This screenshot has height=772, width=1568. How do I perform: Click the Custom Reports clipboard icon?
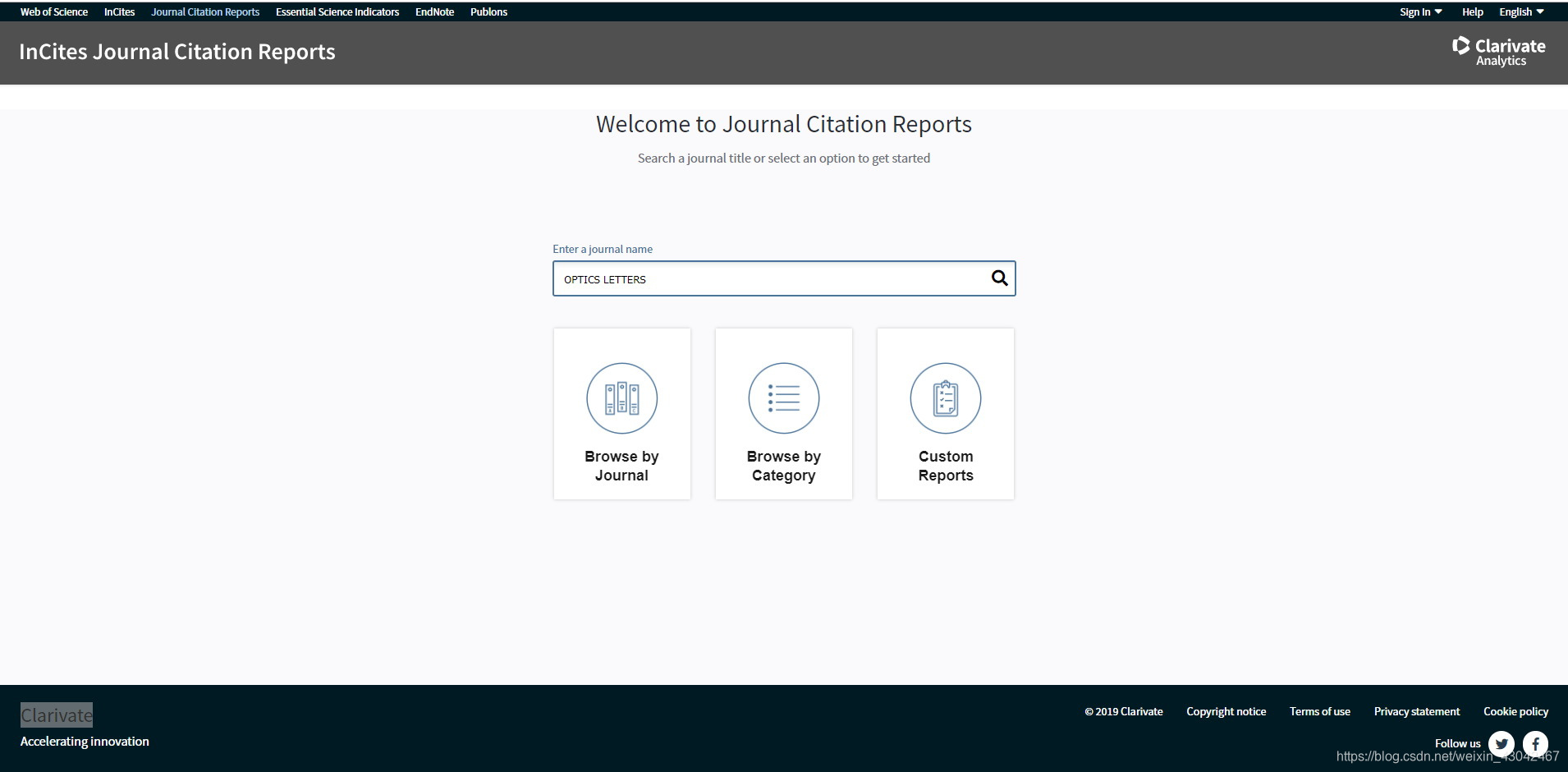click(x=945, y=398)
